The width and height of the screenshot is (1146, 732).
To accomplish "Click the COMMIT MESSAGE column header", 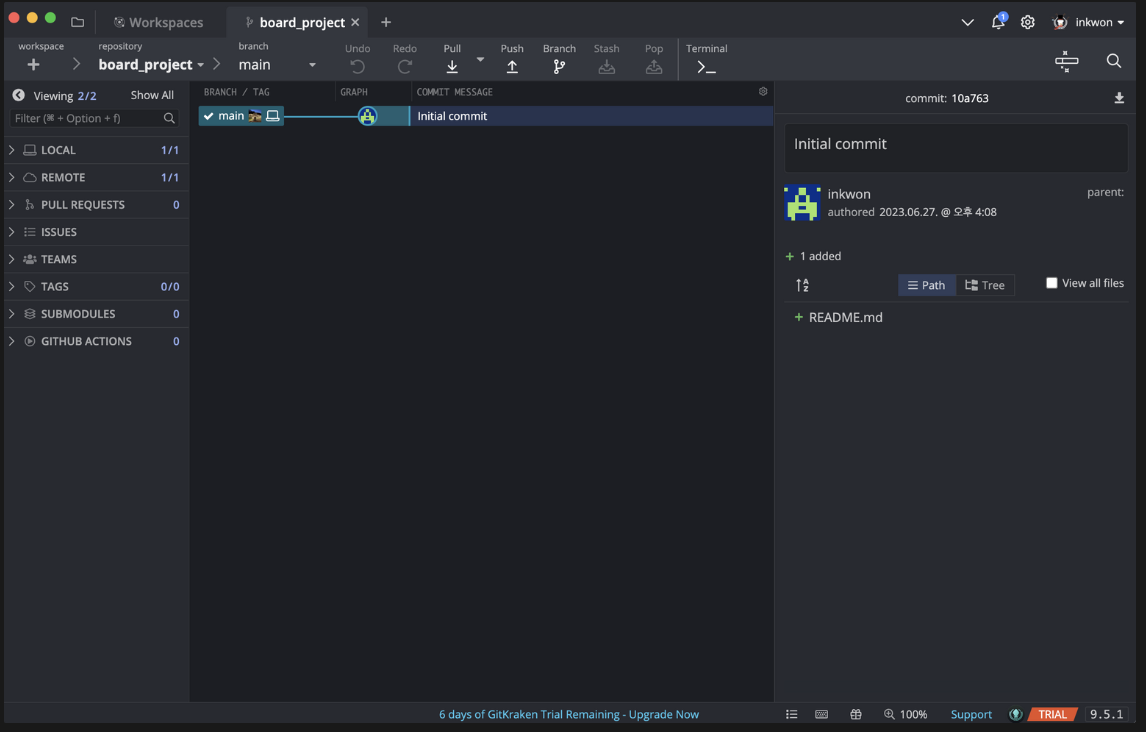I will tap(455, 92).
